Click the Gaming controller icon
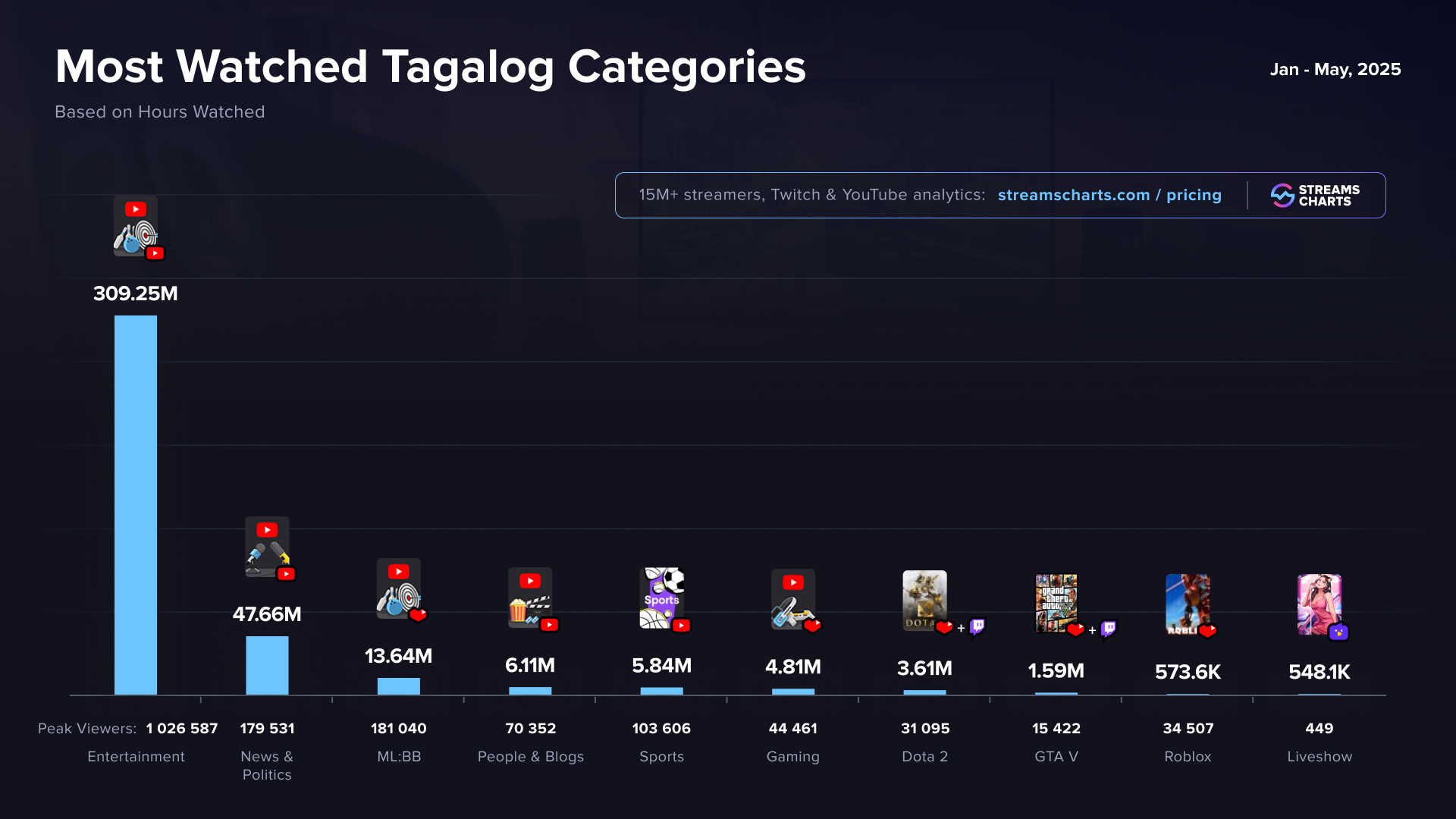The image size is (1456, 819). 792,600
